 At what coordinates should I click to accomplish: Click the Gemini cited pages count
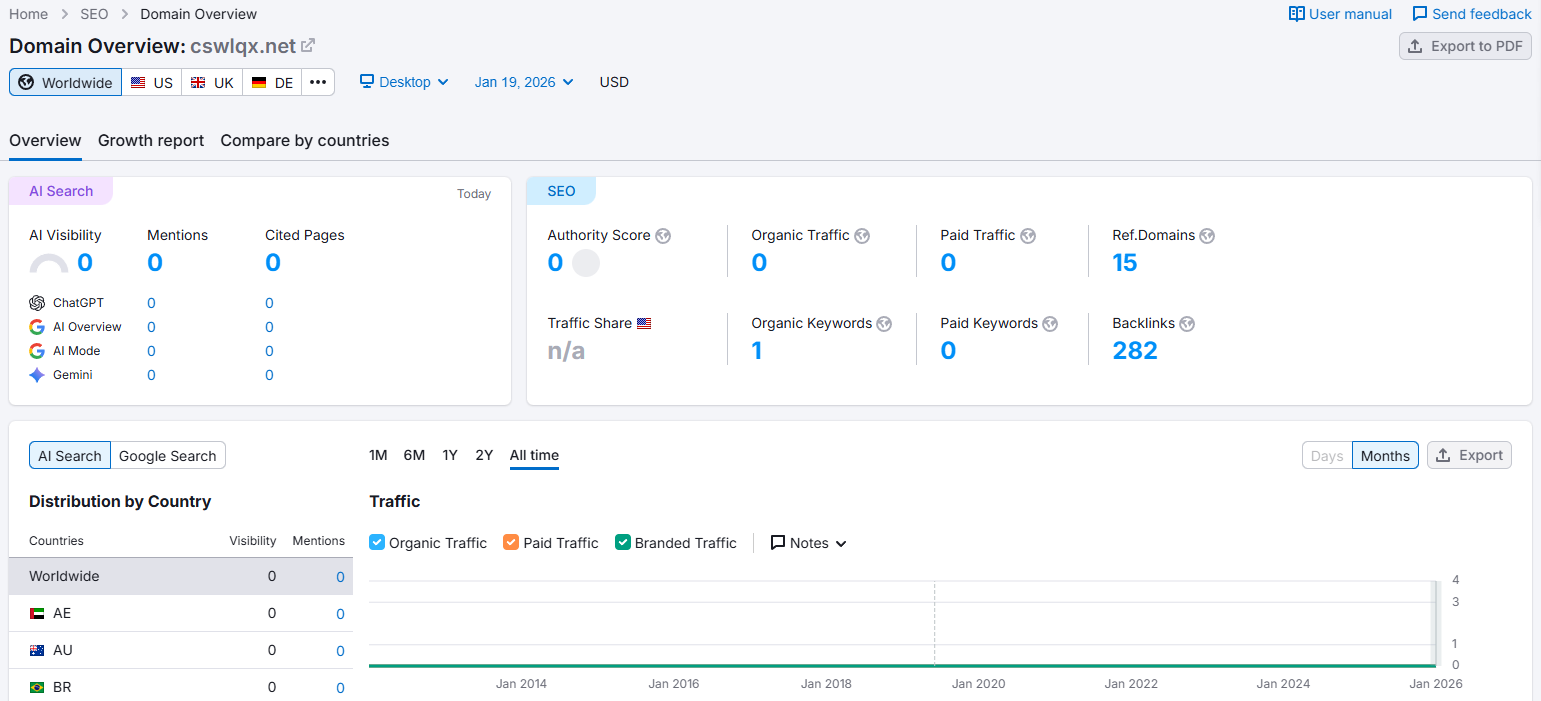[269, 375]
